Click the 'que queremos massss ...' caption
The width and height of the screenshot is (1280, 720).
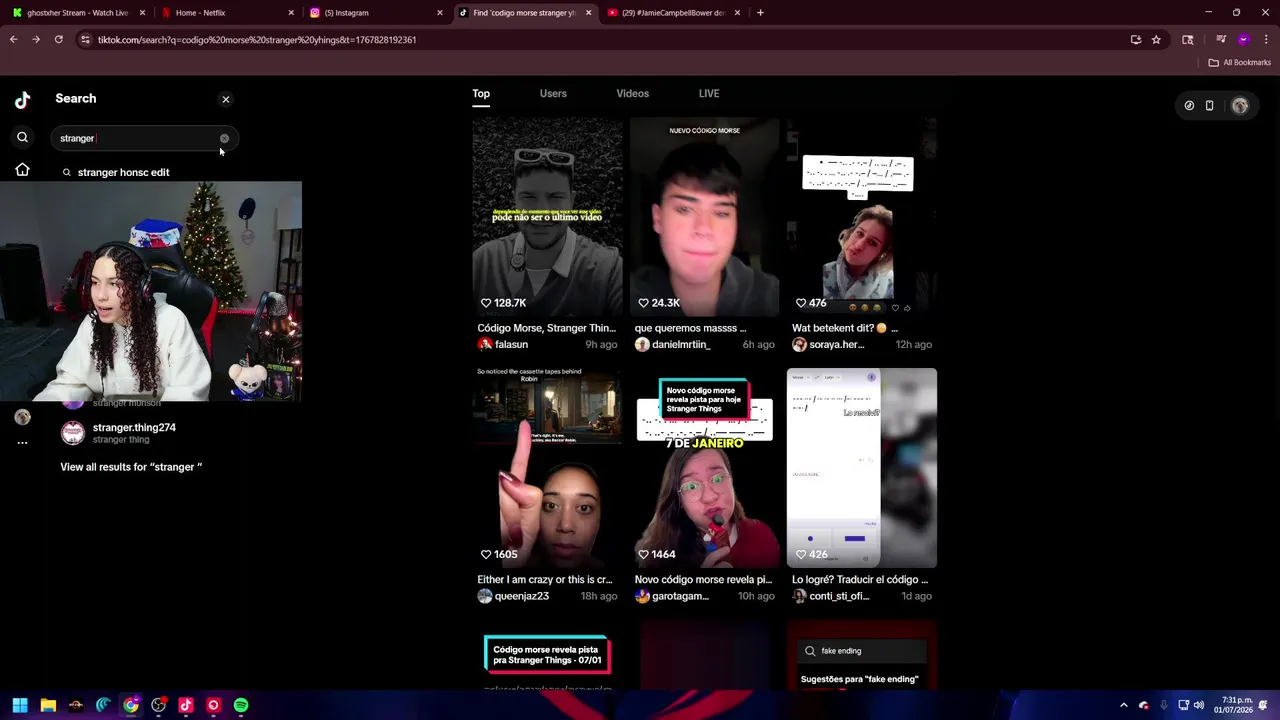pyautogui.click(x=690, y=328)
